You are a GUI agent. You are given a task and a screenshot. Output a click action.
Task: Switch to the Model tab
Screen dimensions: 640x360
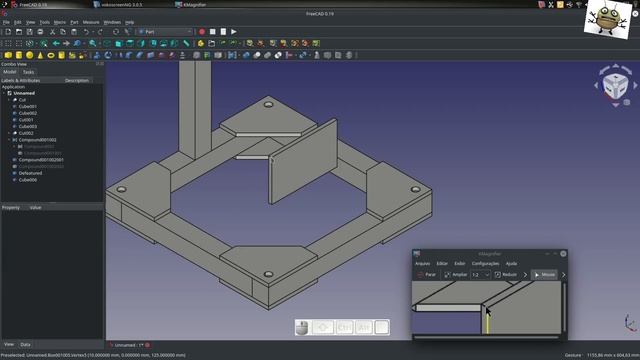coord(9,72)
